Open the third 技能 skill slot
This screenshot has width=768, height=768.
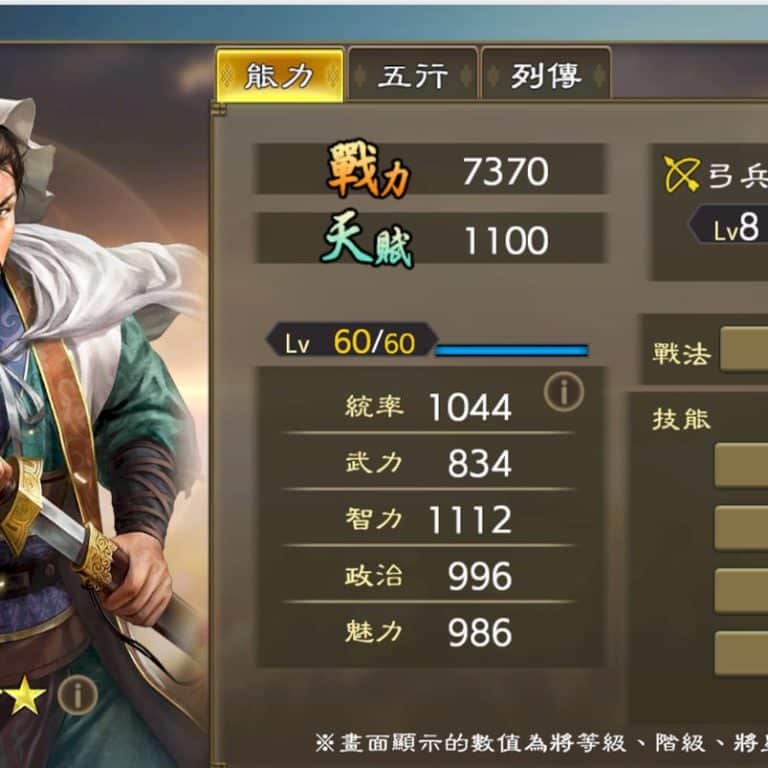pyautogui.click(x=741, y=591)
